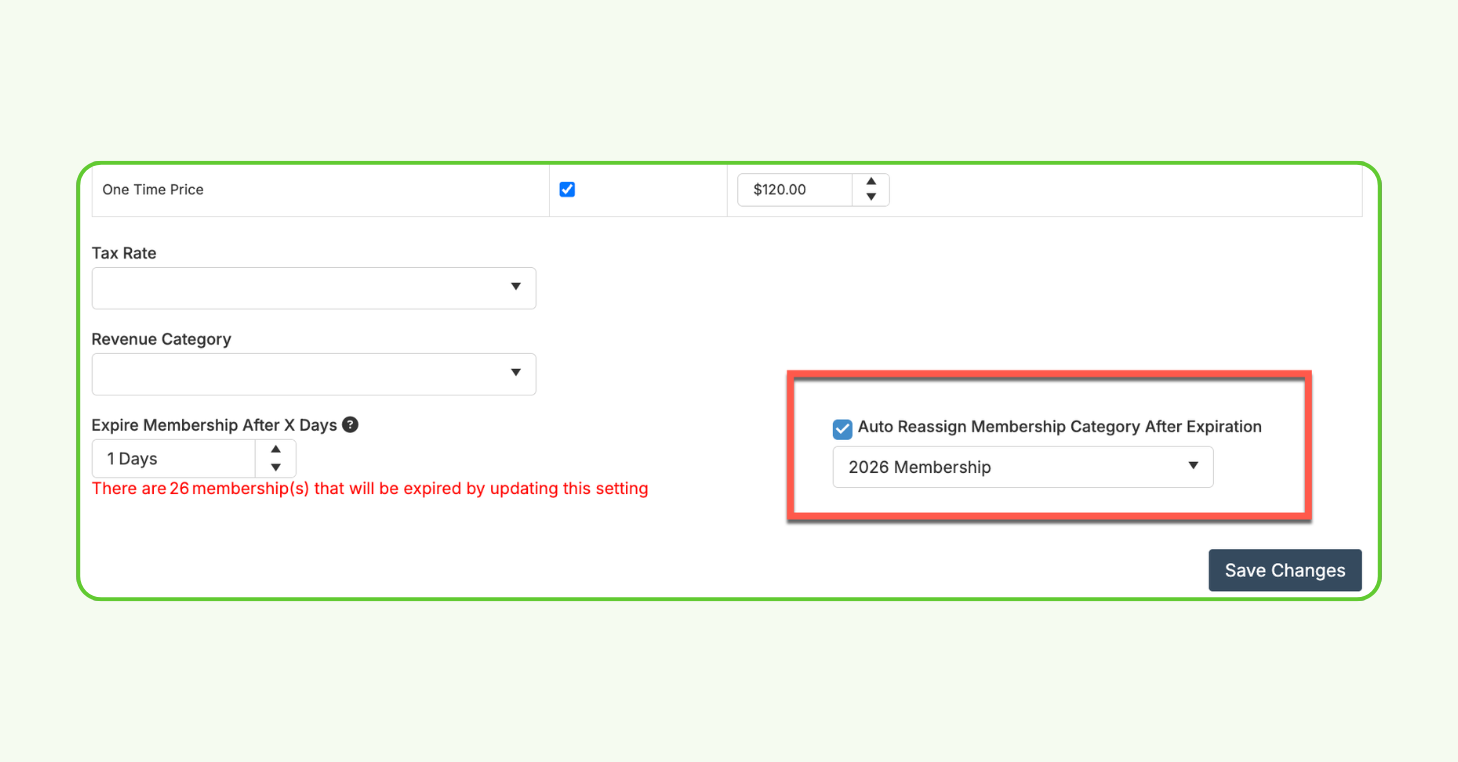This screenshot has height=762, width=1458.
Task: Click the 2026 Membership dropdown arrow icon
Action: point(1192,466)
